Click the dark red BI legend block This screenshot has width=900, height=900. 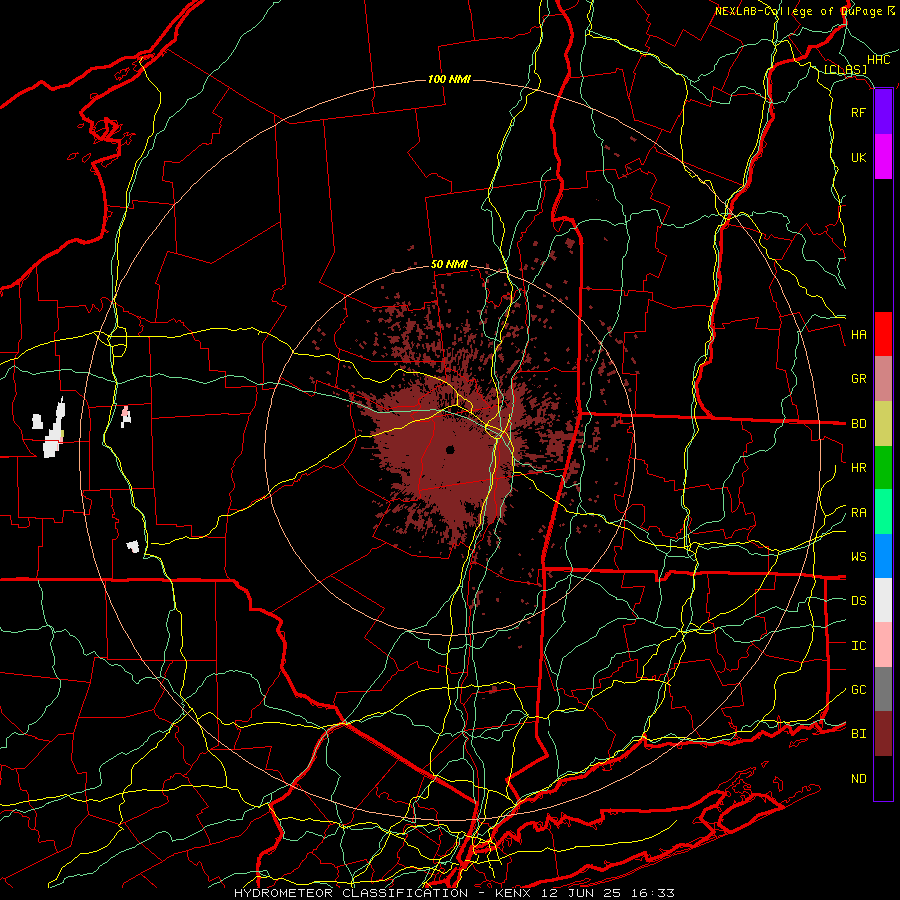coord(883,734)
